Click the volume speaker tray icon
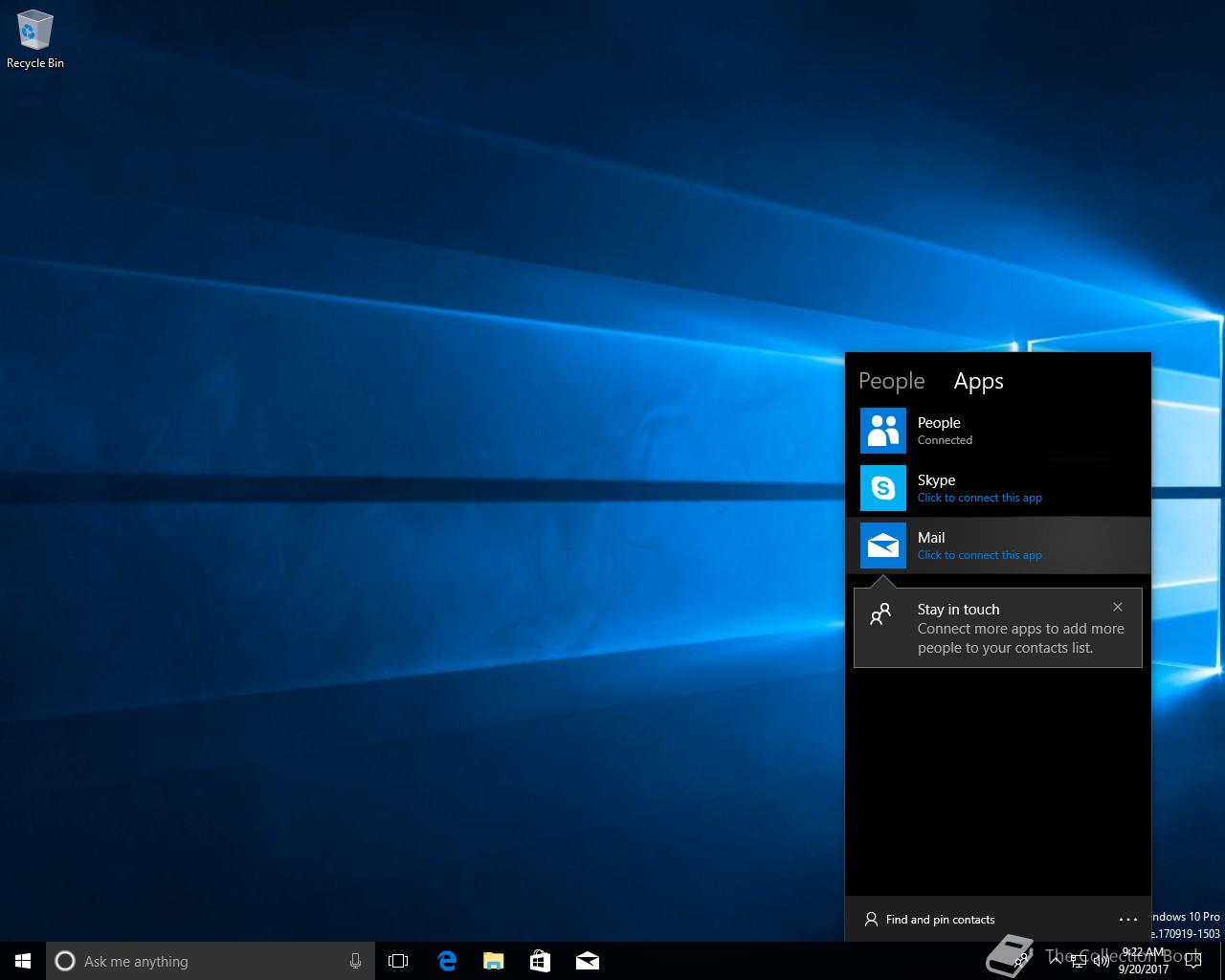The image size is (1225, 980). click(x=1101, y=961)
